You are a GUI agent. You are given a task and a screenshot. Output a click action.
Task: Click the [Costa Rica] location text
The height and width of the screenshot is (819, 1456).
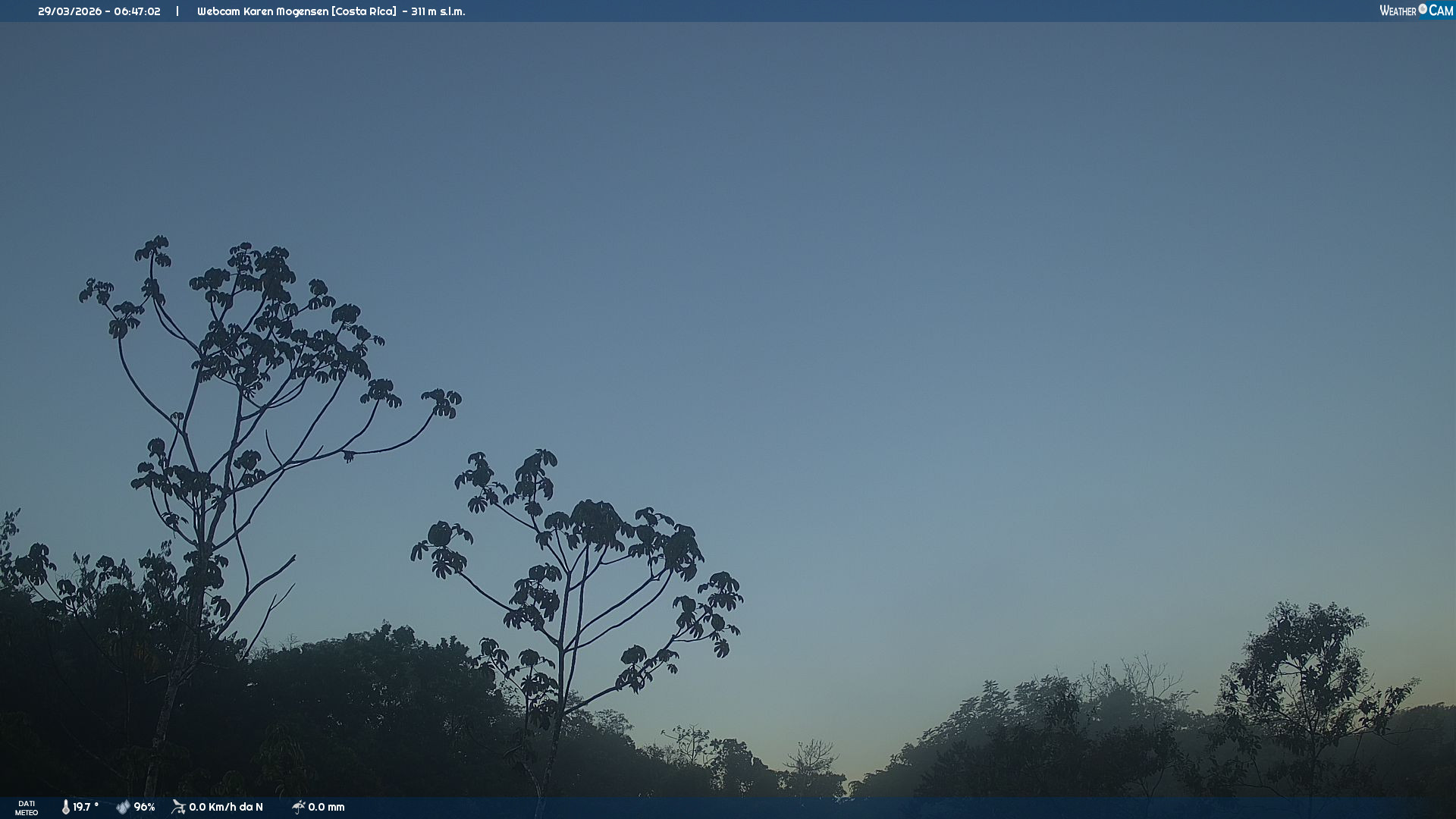point(364,11)
